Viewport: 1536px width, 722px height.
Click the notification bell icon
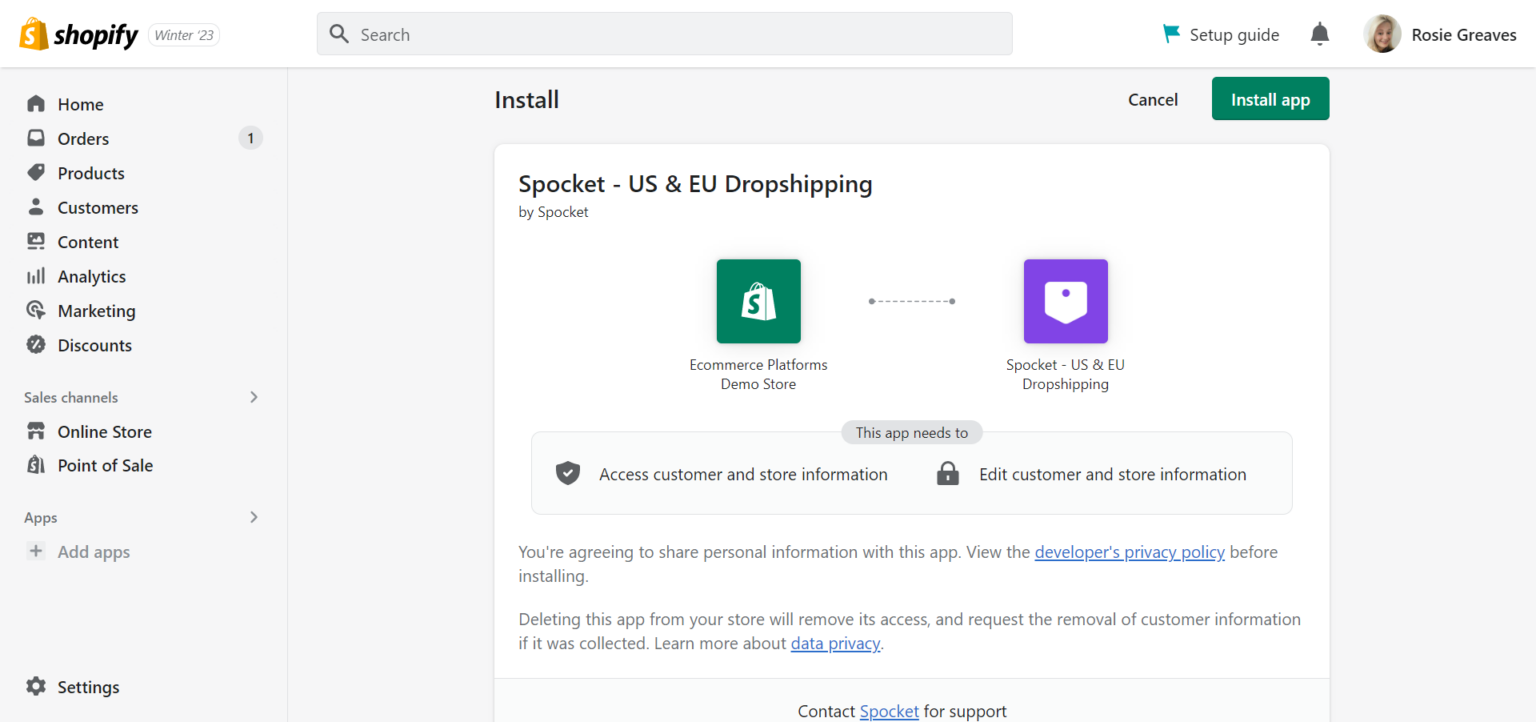point(1320,35)
